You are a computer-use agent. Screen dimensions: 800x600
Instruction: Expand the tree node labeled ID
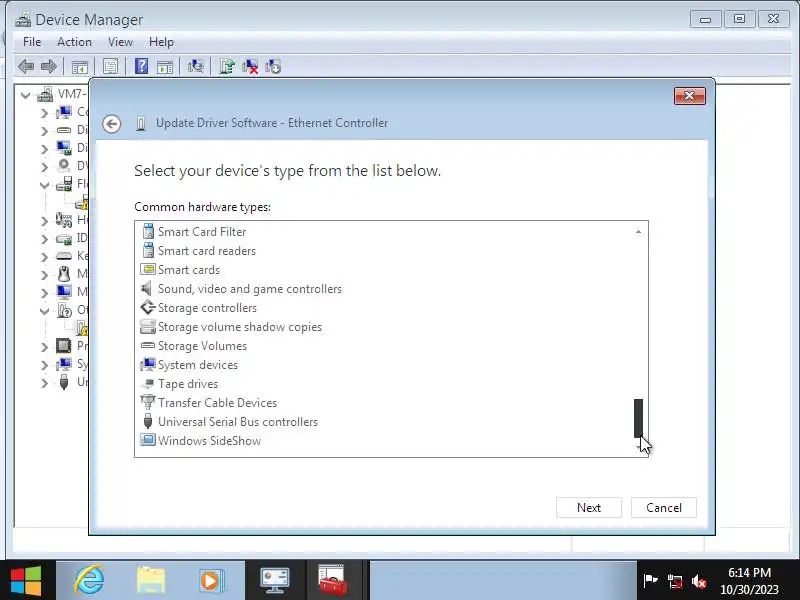(44, 239)
